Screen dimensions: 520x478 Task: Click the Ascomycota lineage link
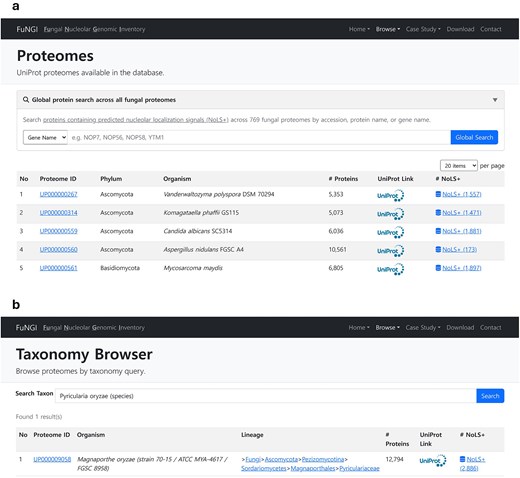281,459
